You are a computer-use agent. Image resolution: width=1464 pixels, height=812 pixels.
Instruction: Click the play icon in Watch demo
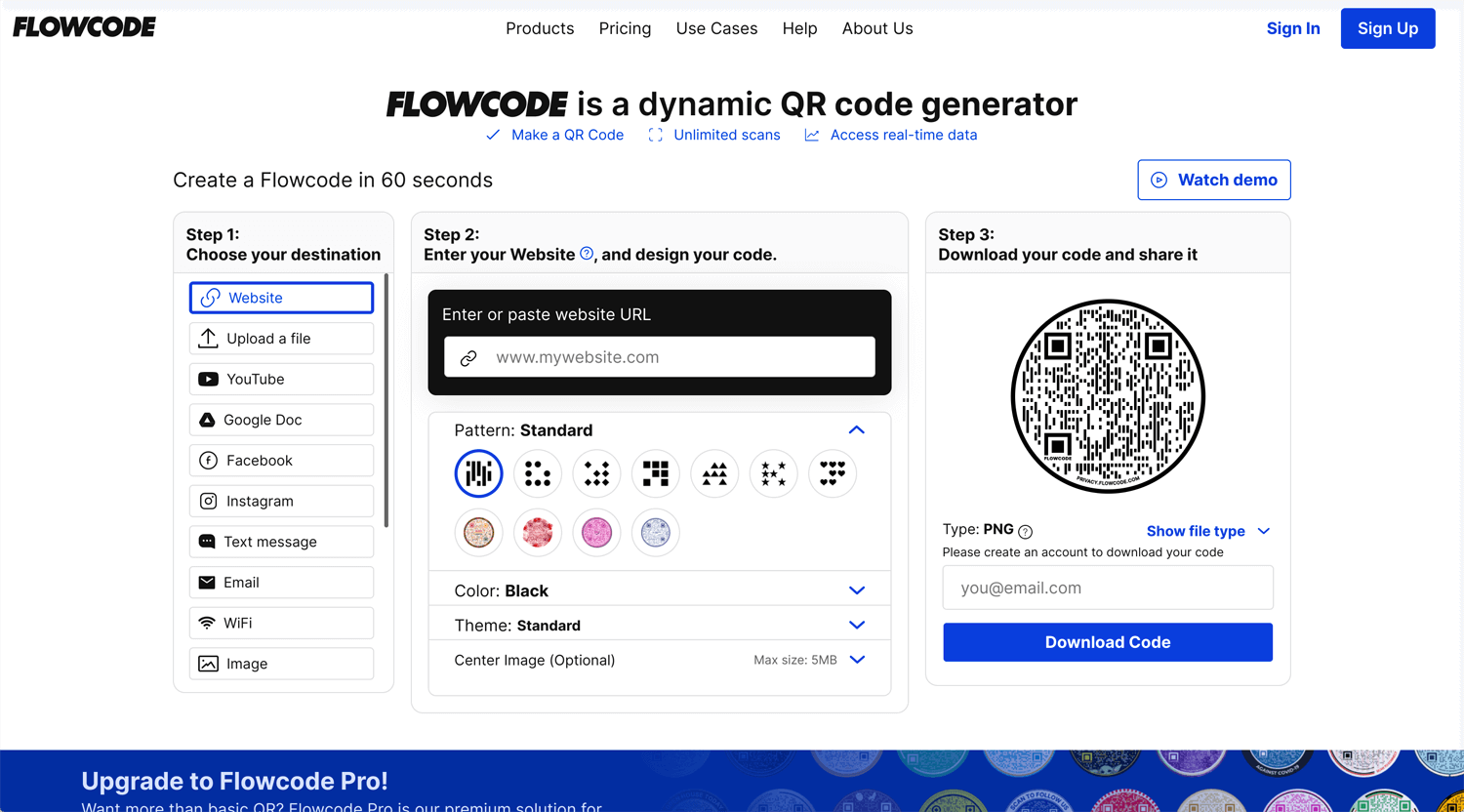(x=1159, y=180)
